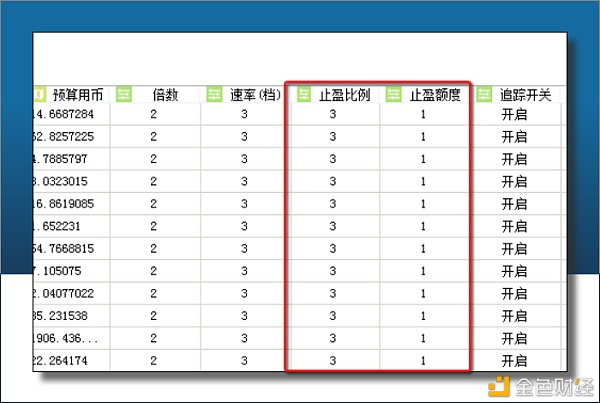Select the 倍数 column header label

click(x=165, y=95)
